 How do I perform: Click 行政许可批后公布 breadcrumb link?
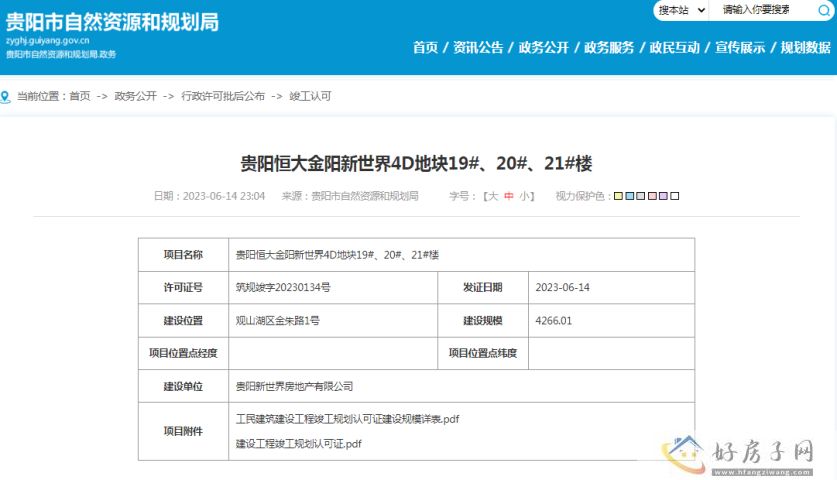click(x=222, y=97)
